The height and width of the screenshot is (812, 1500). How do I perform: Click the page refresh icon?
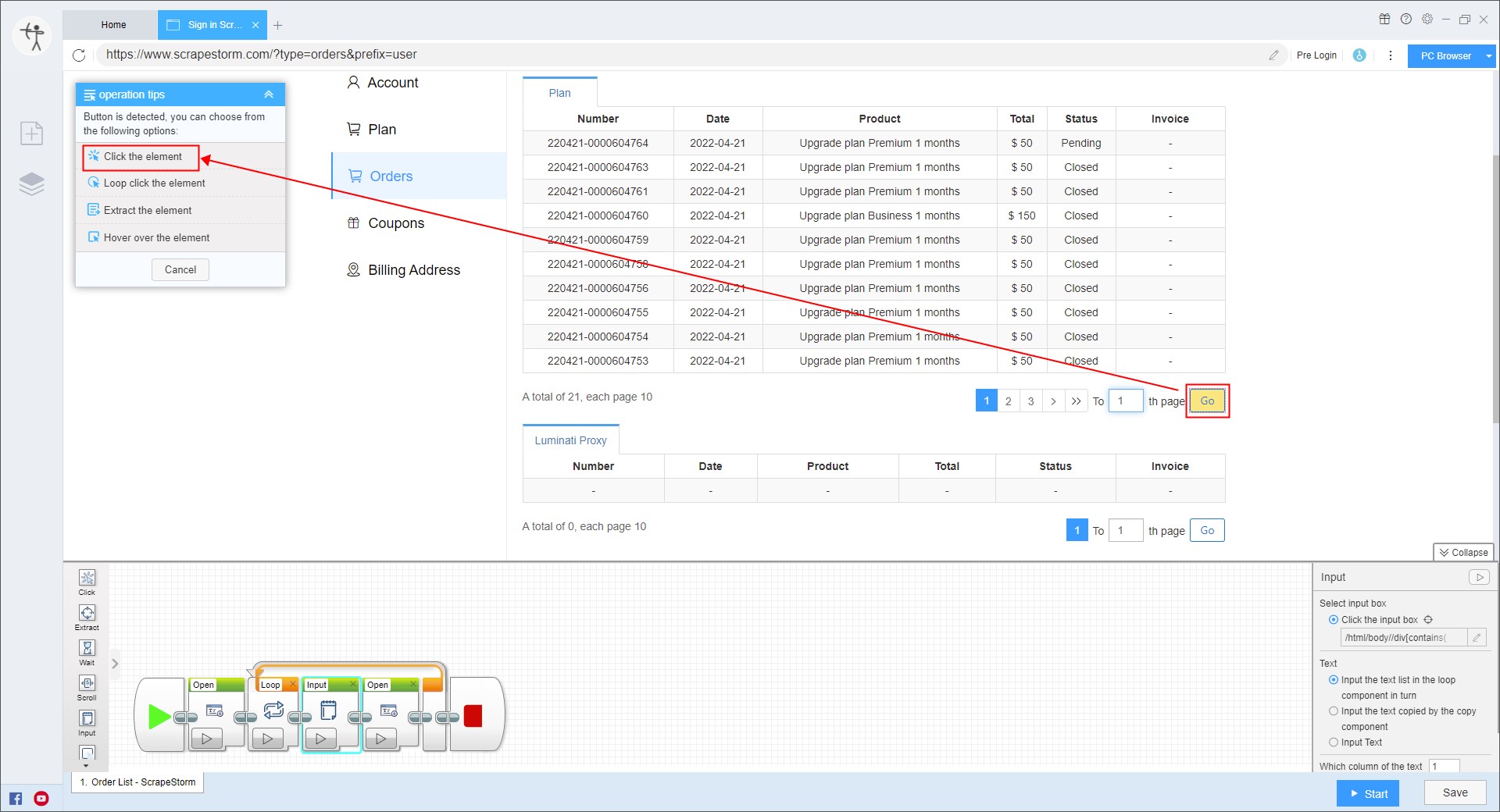[79, 55]
